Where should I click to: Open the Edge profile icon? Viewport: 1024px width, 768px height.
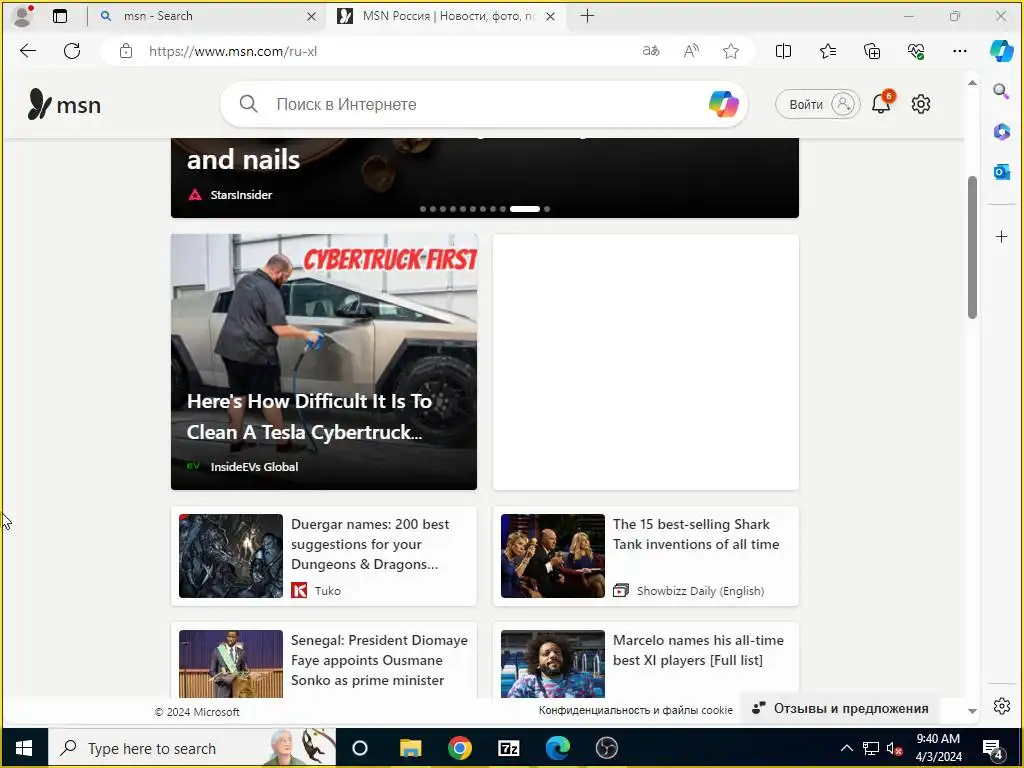[x=23, y=16]
